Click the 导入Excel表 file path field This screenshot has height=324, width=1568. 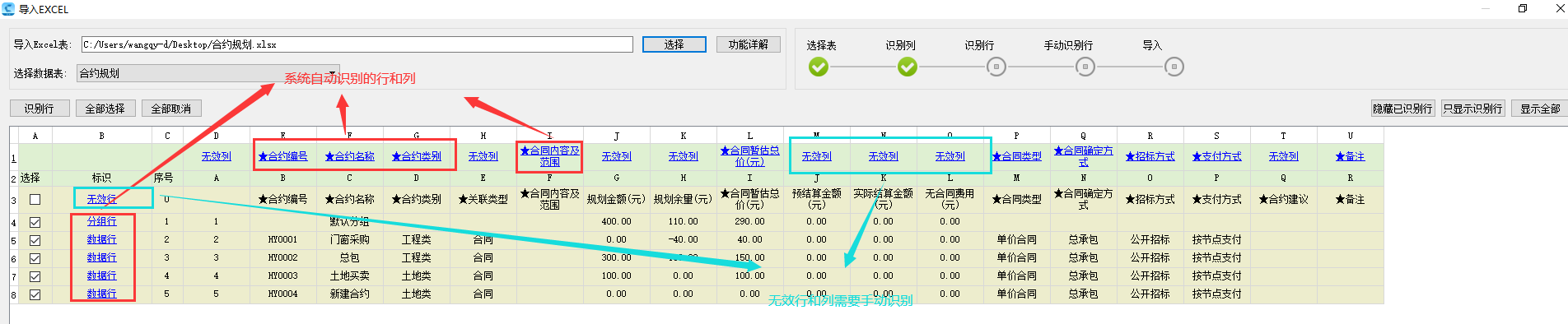point(357,44)
